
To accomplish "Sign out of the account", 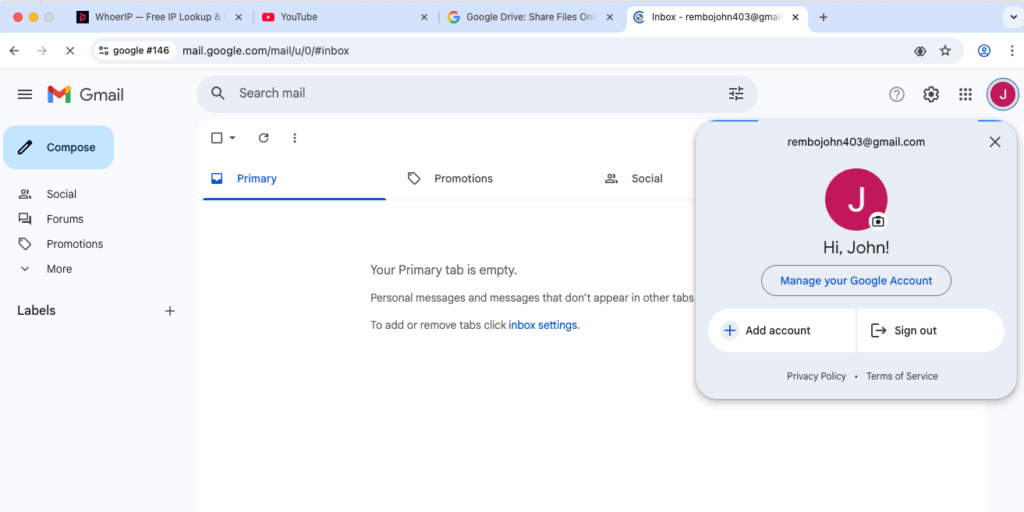I will pyautogui.click(x=931, y=330).
